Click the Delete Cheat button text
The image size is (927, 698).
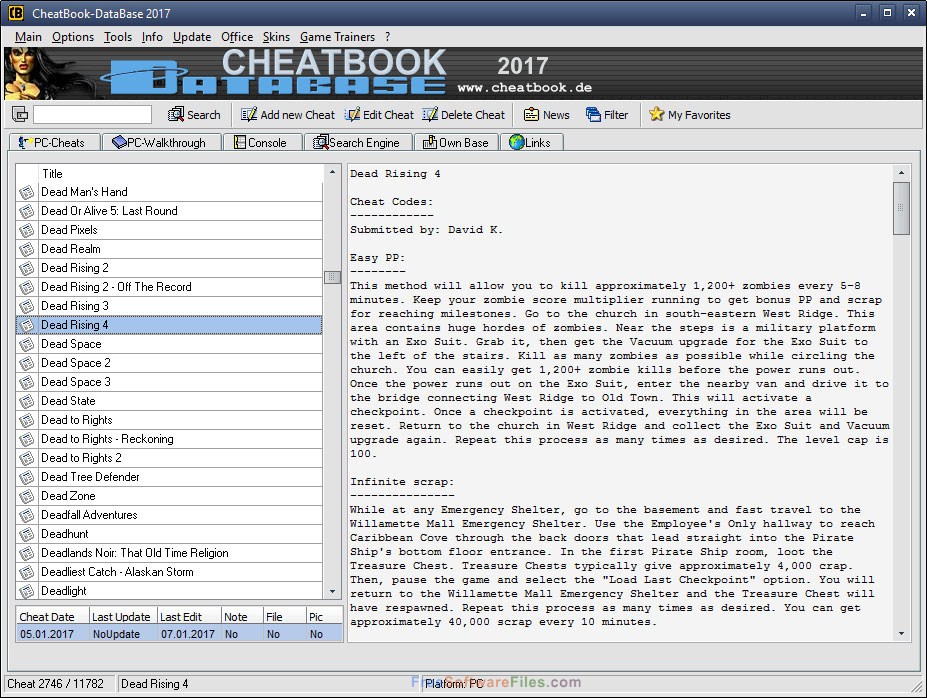(473, 115)
